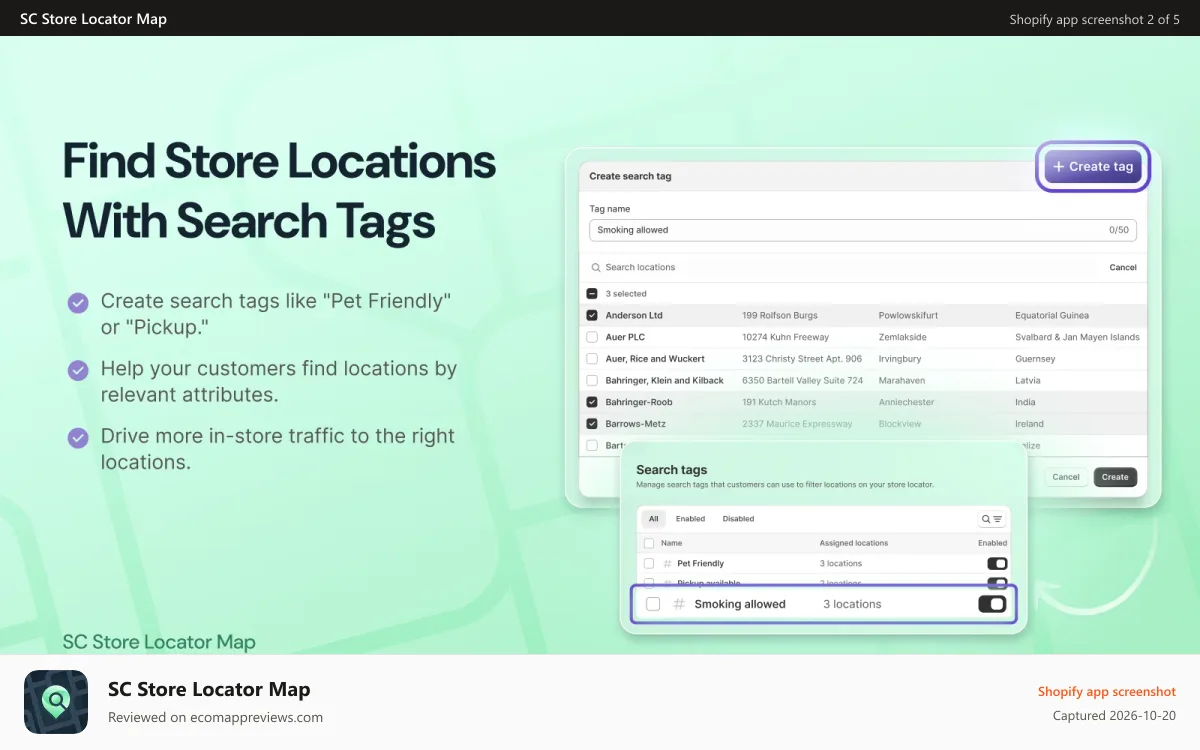Click the "Ireland" country cell
This screenshot has height=750, width=1200.
(x=1029, y=424)
